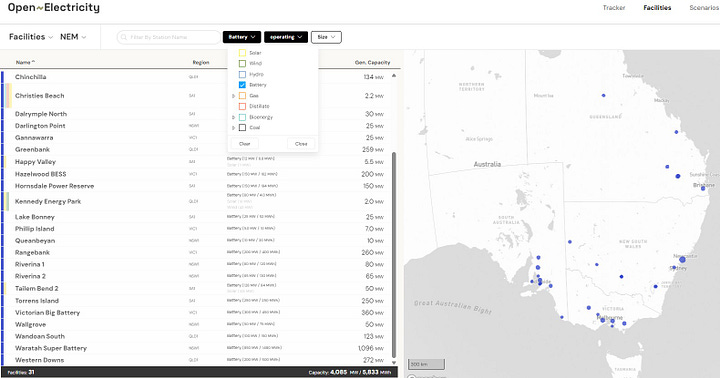Select the Greenbank facility row
Viewport: 720px width, 378px height.
coord(197,150)
